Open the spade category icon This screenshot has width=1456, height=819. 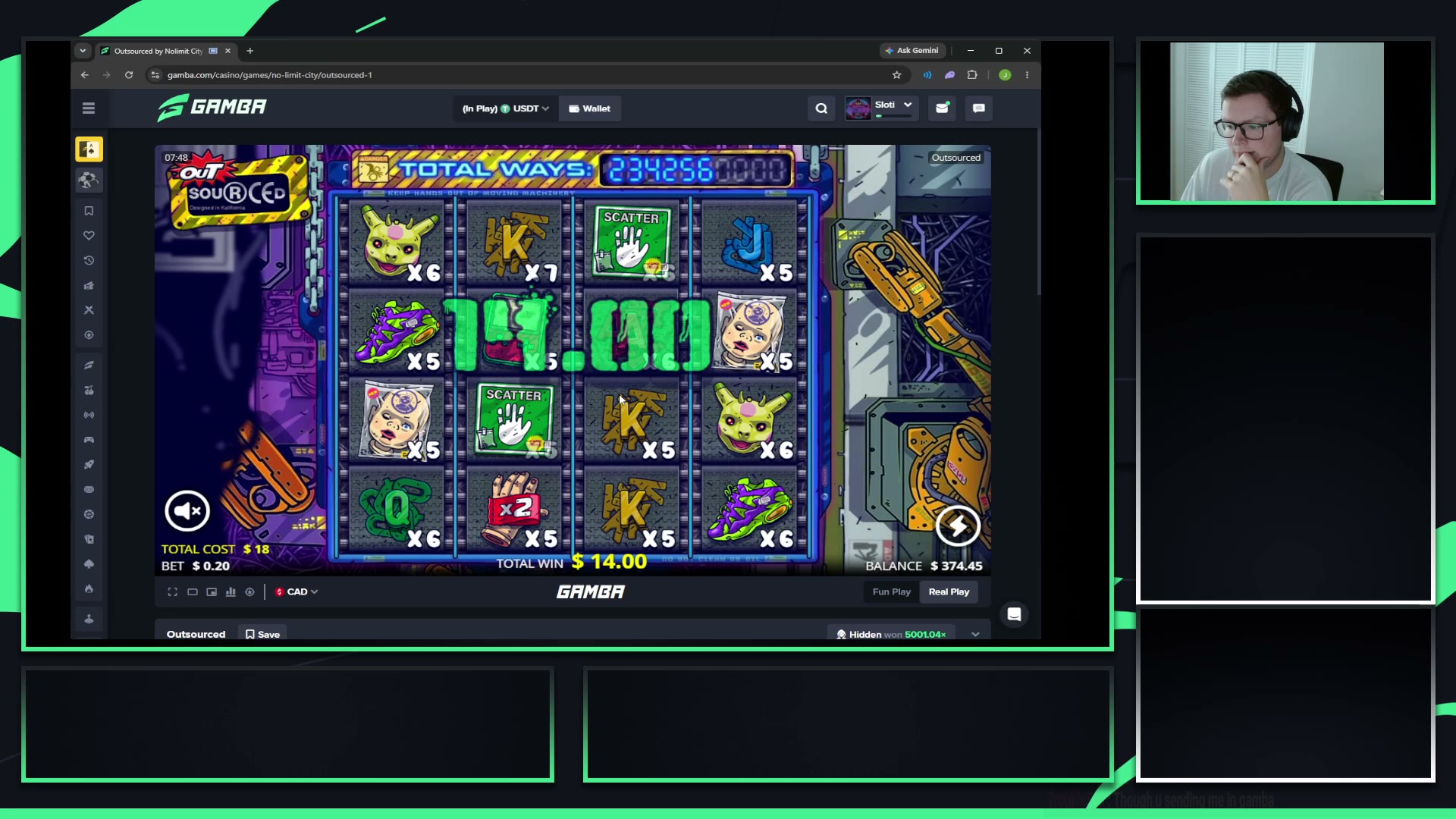pyautogui.click(x=89, y=564)
